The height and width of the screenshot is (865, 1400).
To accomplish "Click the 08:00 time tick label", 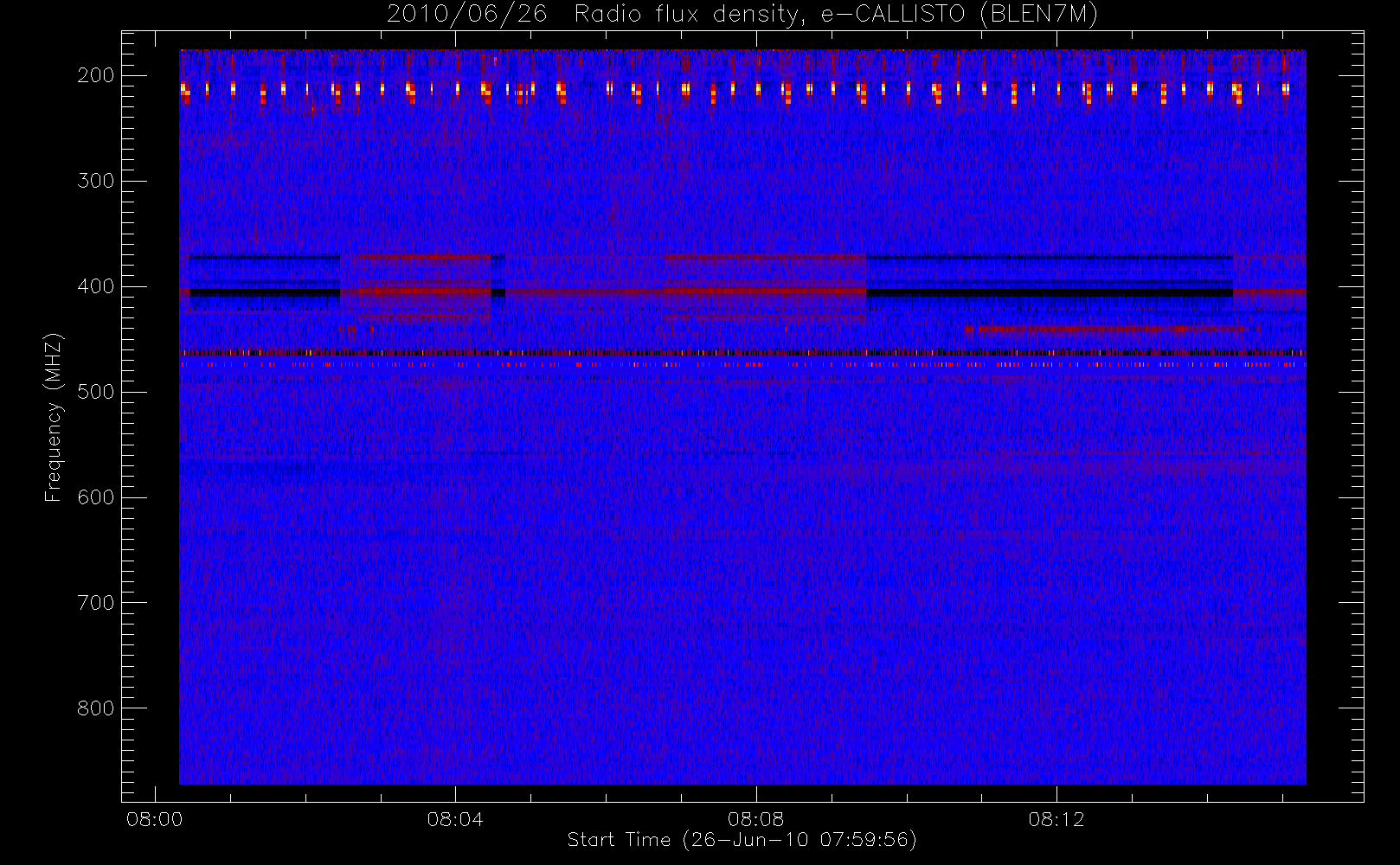I will point(155,819).
